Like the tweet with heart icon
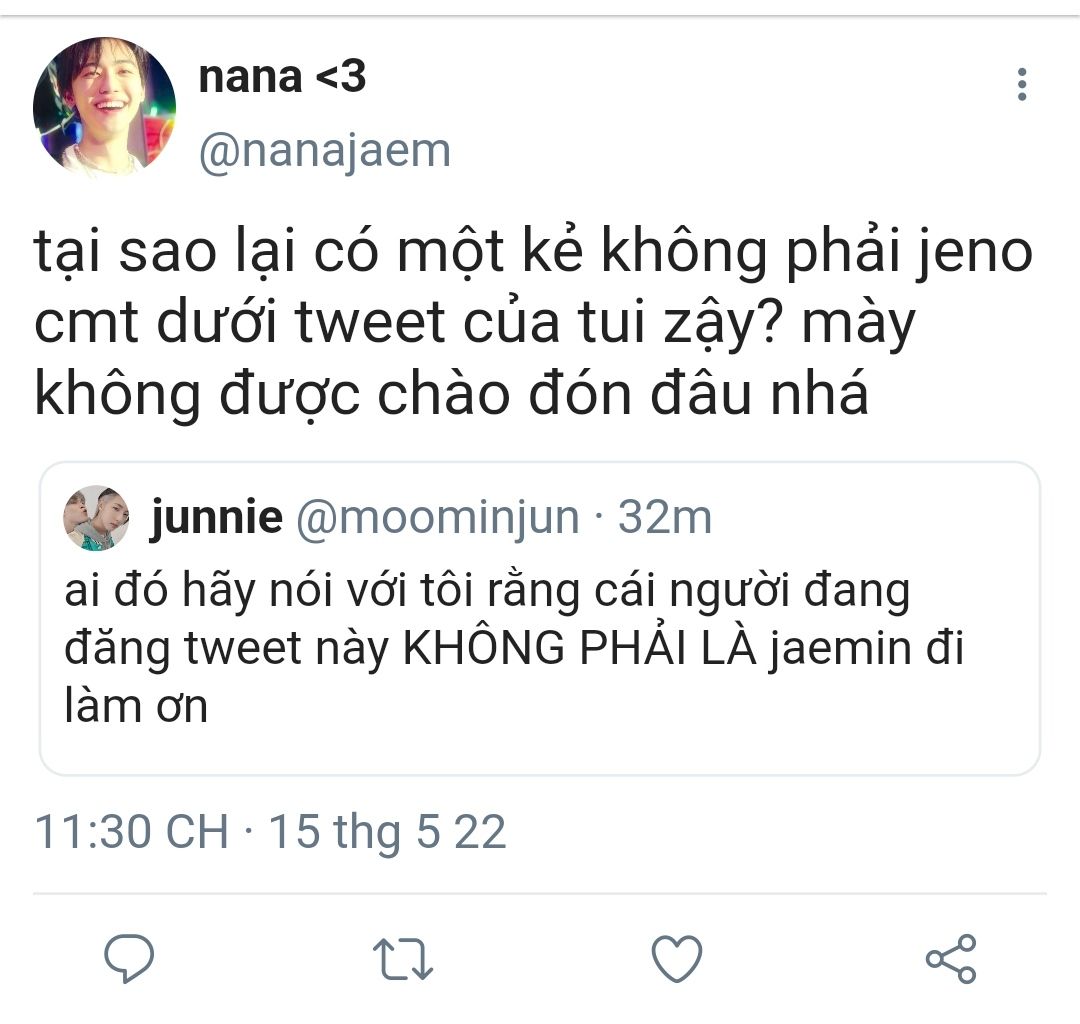 [677, 958]
